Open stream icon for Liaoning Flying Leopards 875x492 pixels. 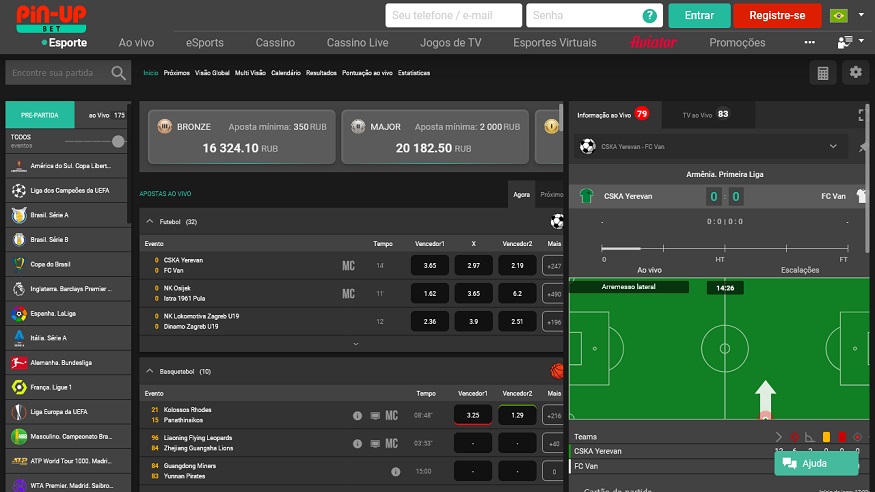375,444
